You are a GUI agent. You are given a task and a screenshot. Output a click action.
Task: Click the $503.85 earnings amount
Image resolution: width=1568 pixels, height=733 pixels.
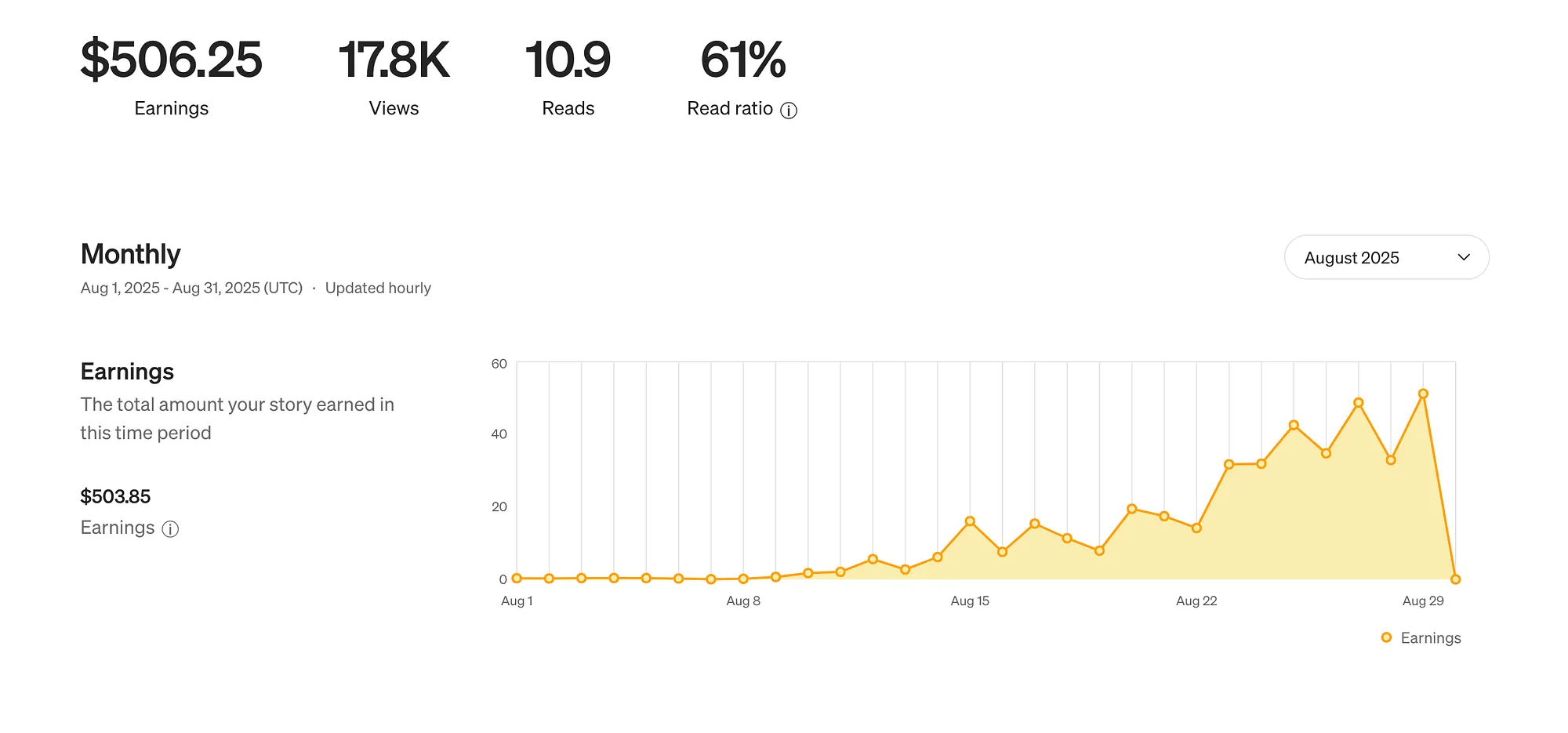(x=115, y=496)
